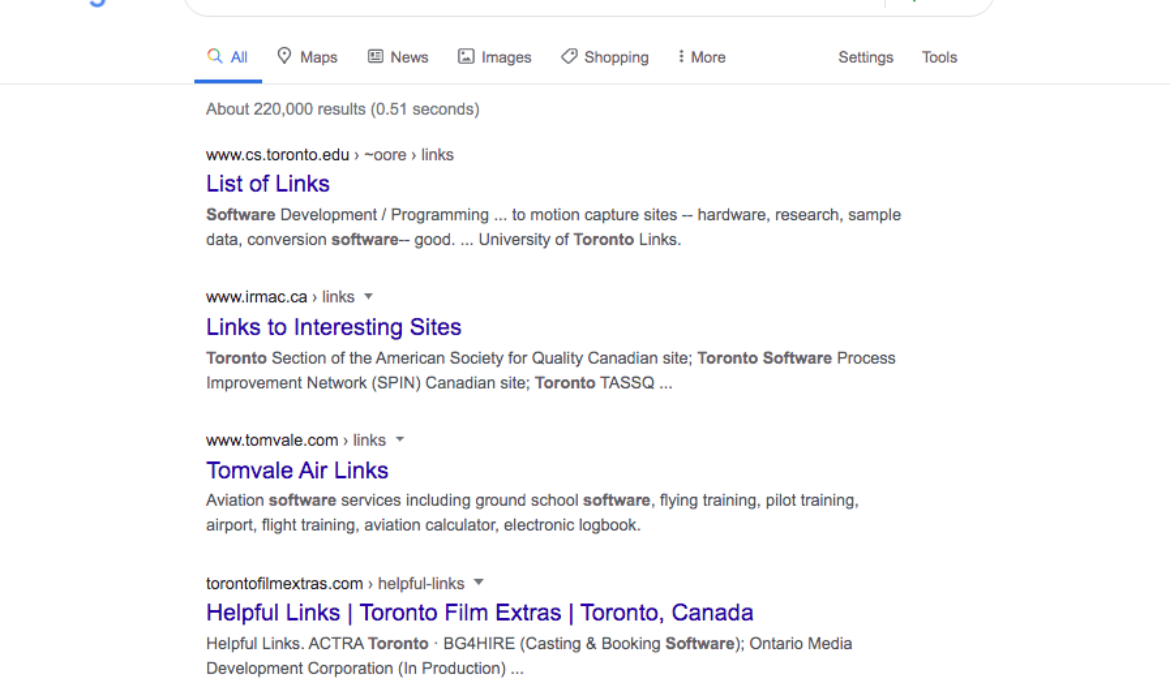
Task: Click the Helpful Links. ACTRA Toronto snippet
Action: [529, 656]
